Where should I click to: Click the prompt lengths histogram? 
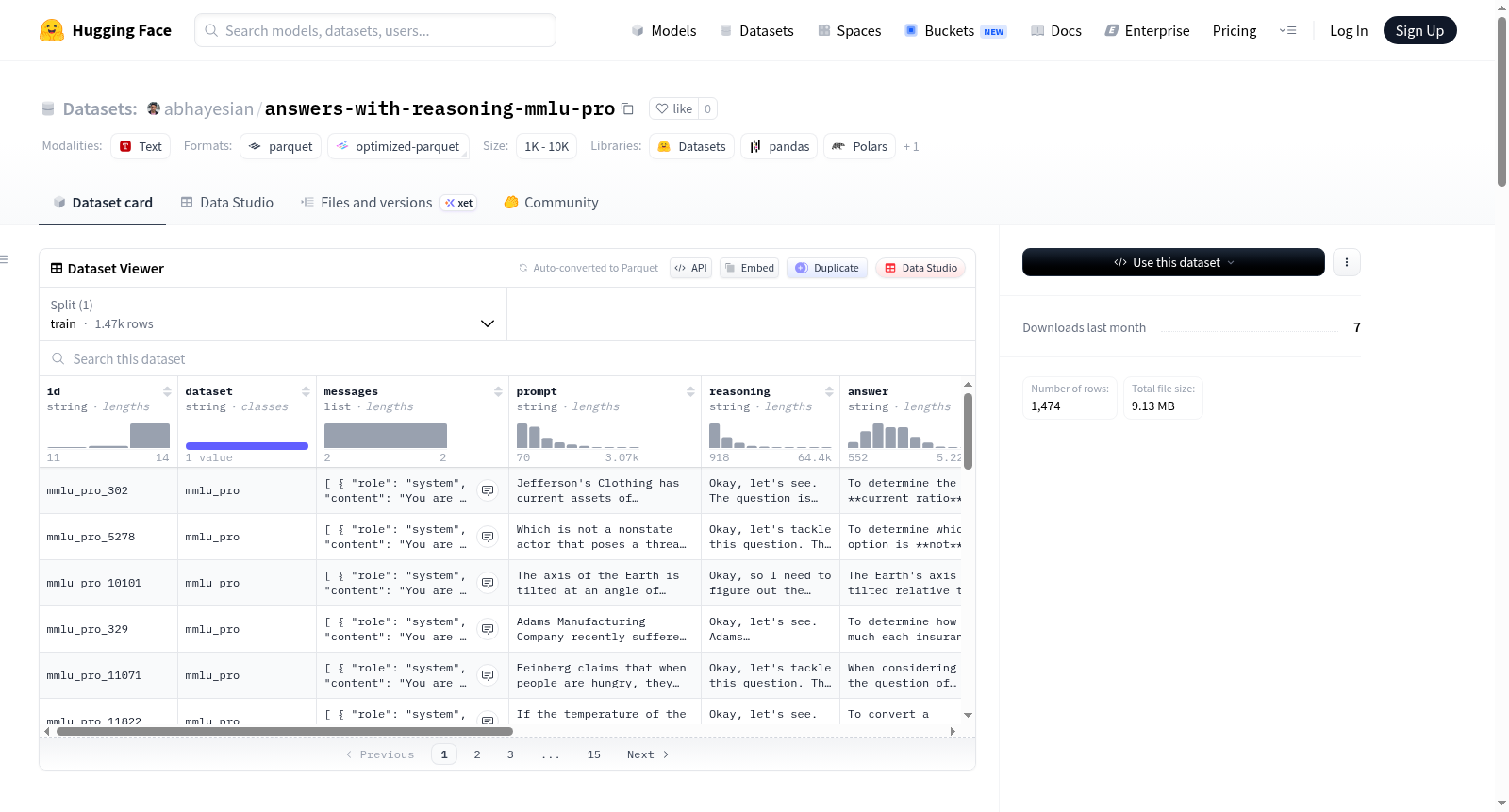578,436
